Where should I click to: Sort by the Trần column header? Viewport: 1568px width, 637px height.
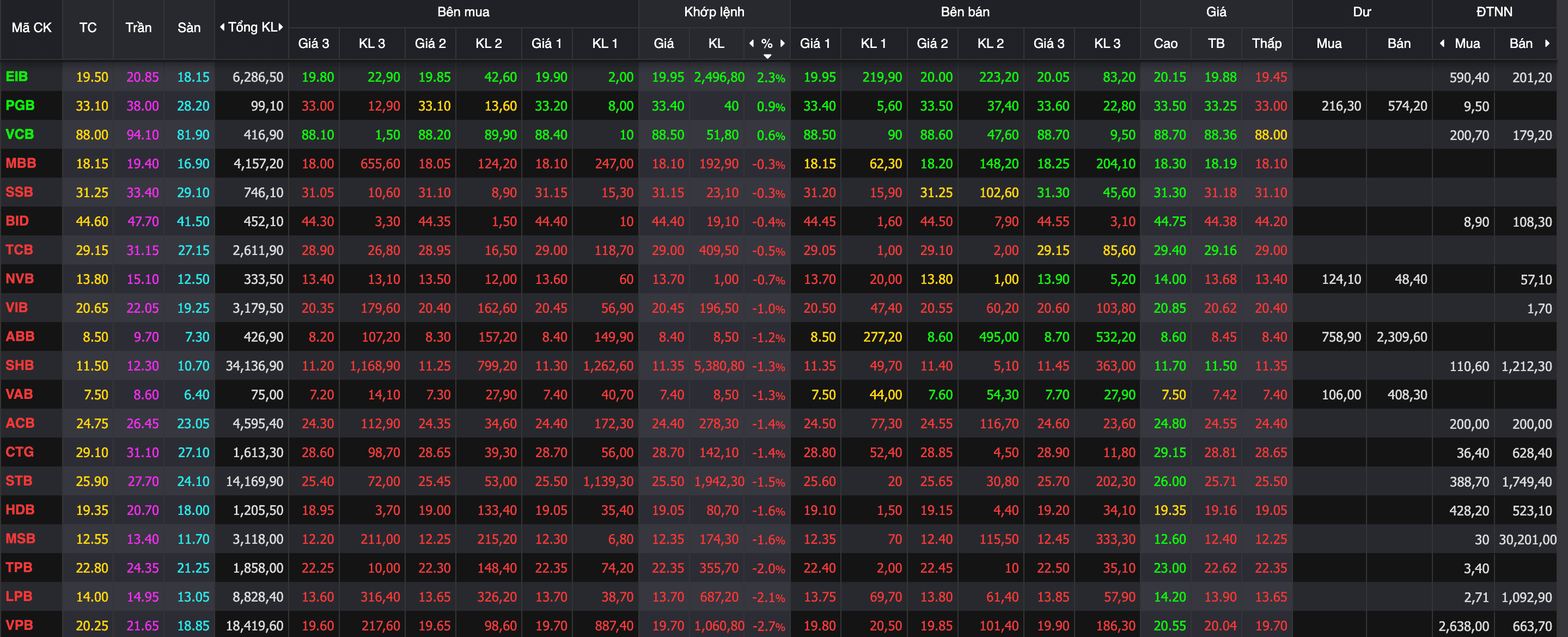pos(138,27)
